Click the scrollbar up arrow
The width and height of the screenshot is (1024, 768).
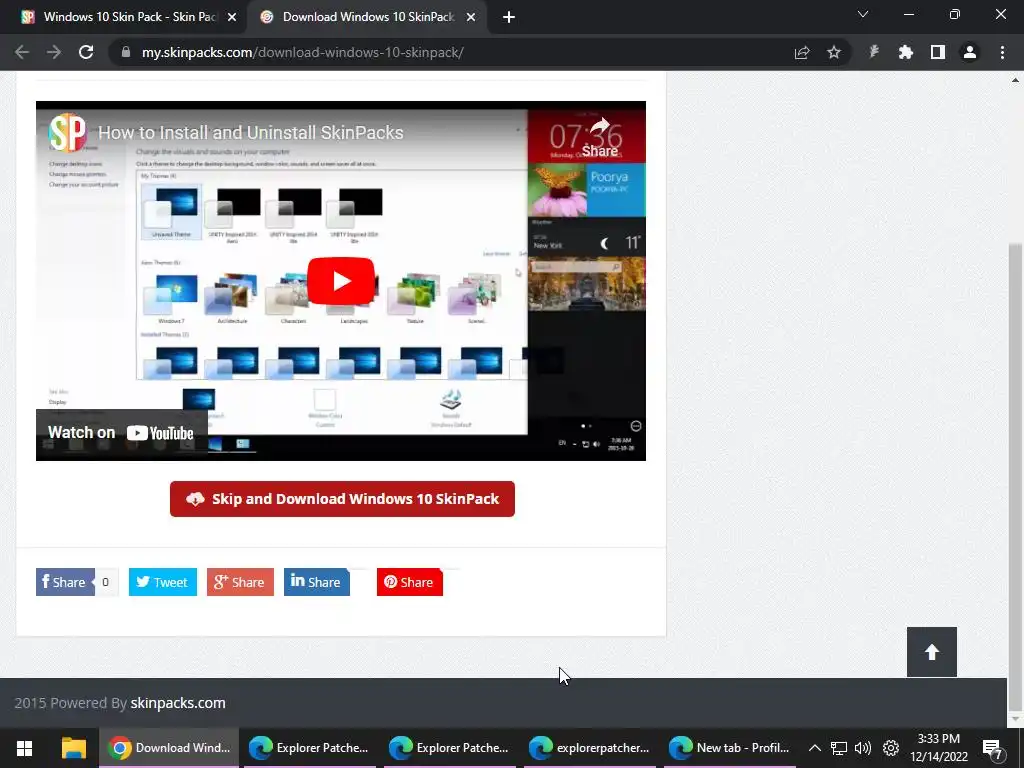pos(1015,80)
